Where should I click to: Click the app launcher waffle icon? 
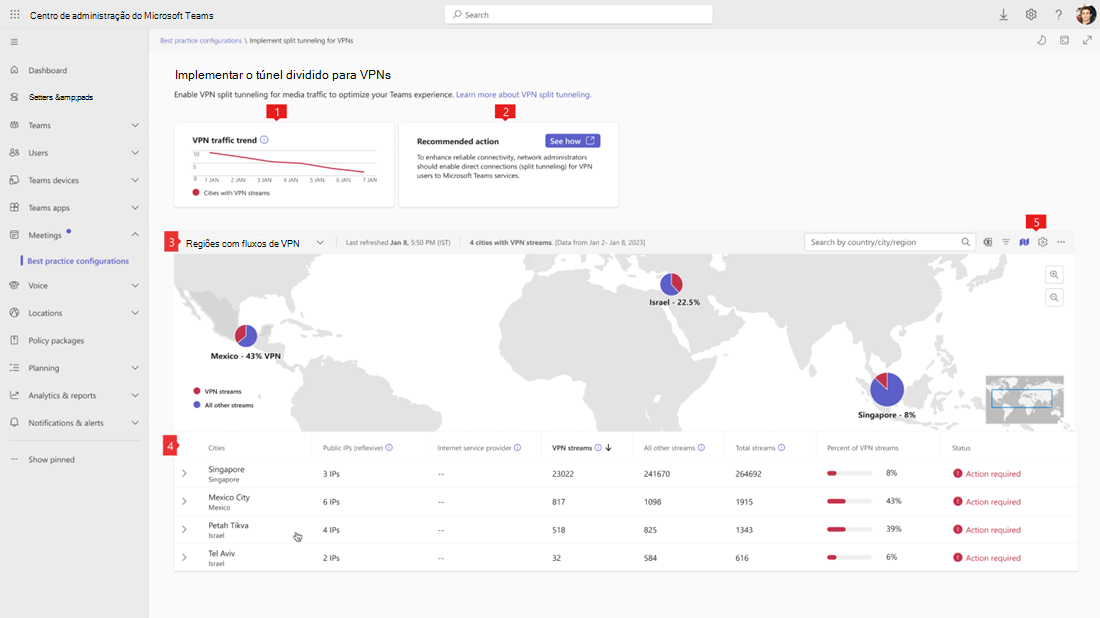14,15
